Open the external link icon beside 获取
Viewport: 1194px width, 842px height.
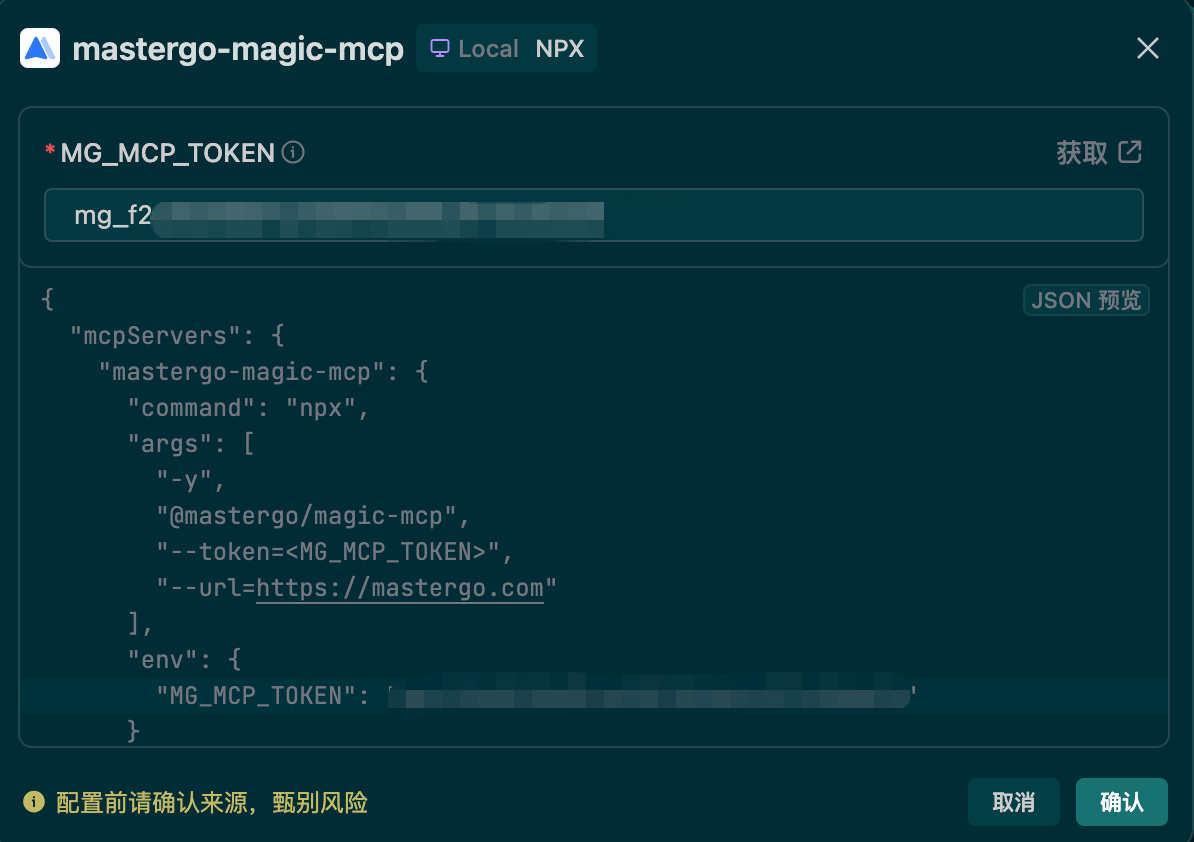pos(1130,151)
